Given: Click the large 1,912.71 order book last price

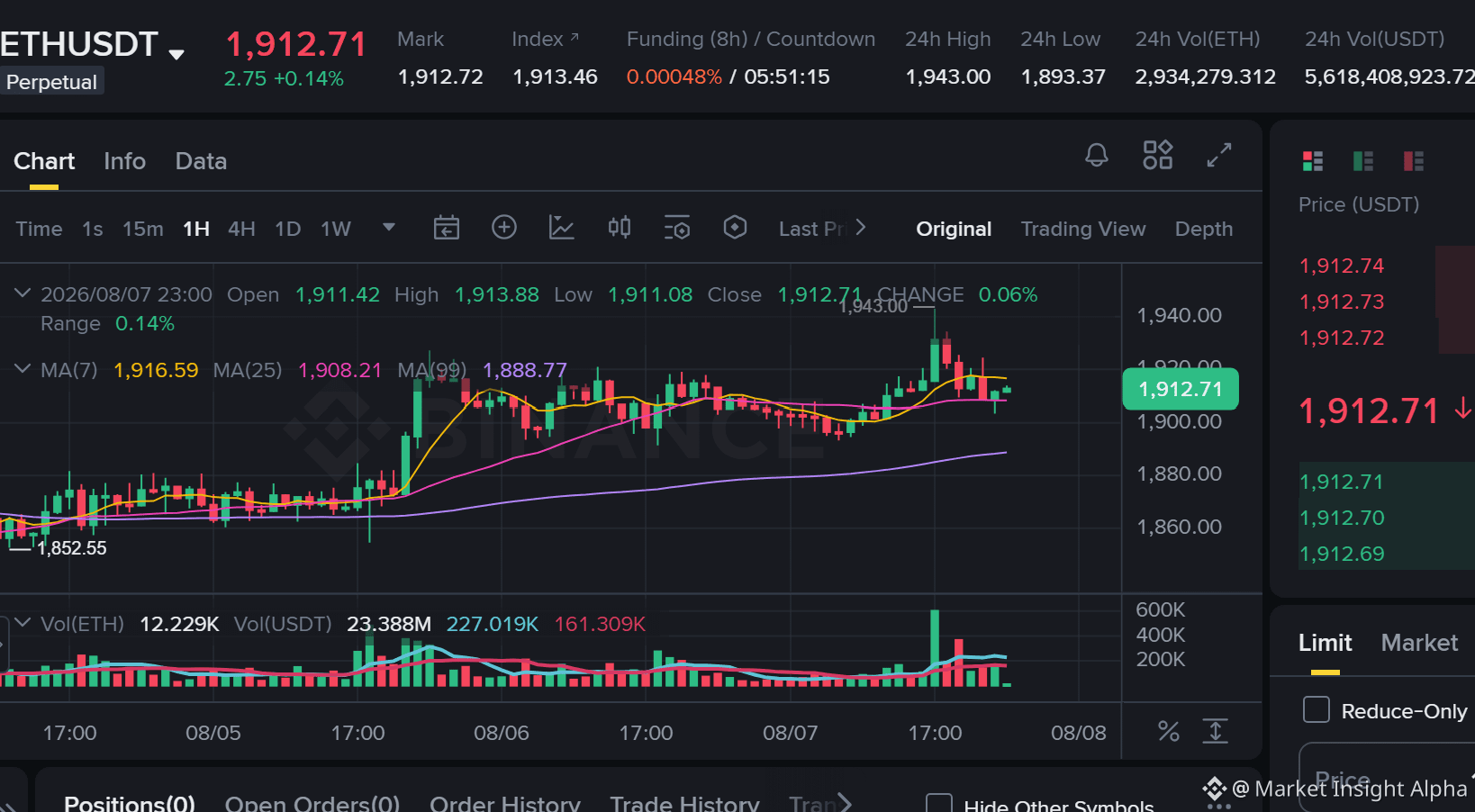Looking at the screenshot, I should click(1369, 411).
